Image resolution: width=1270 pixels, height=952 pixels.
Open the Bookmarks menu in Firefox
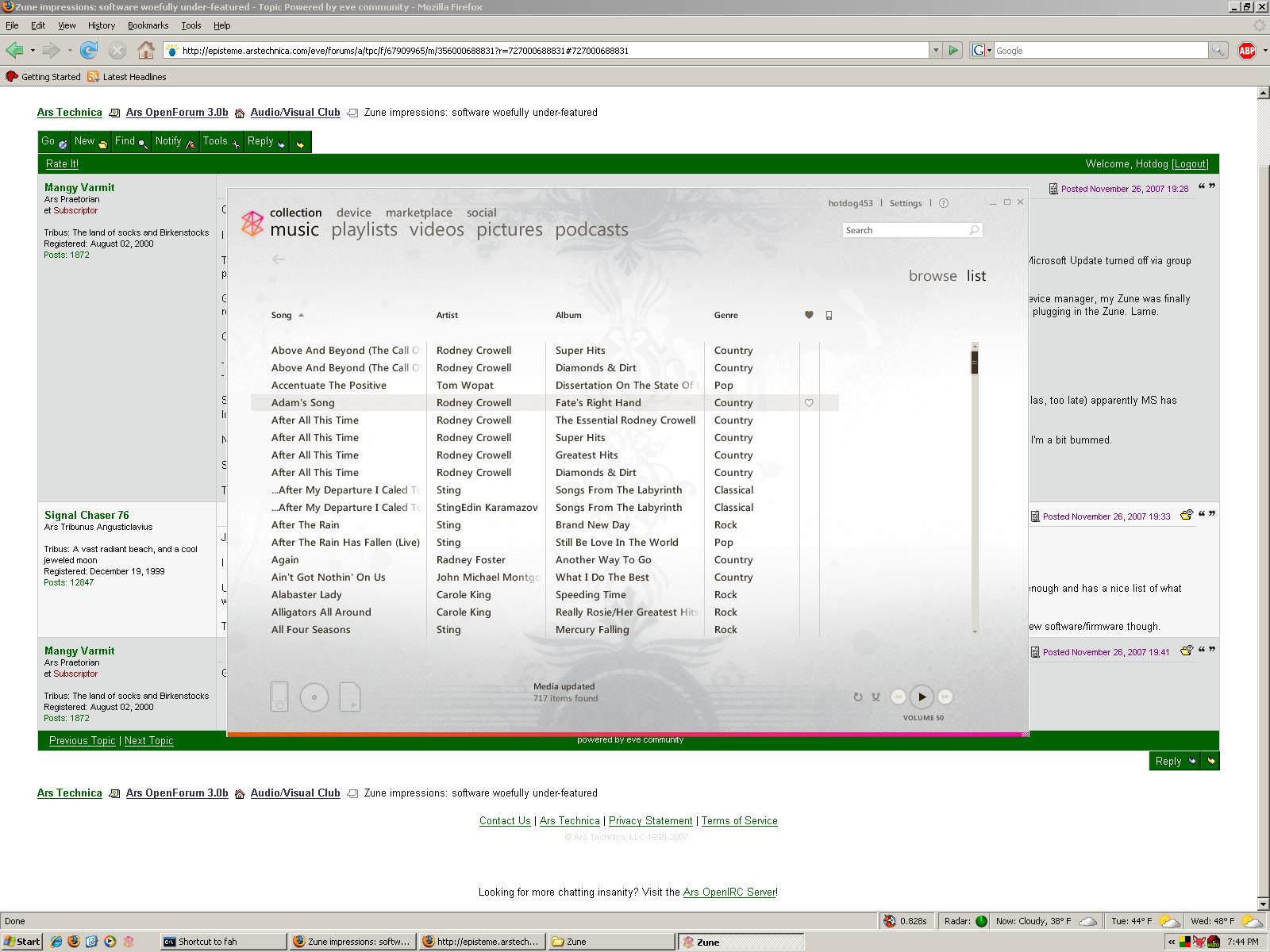point(148,25)
